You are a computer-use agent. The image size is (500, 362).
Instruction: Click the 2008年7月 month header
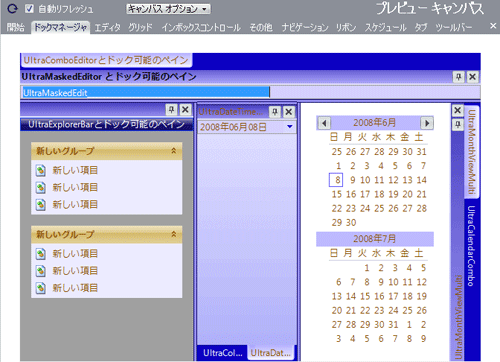pos(375,239)
